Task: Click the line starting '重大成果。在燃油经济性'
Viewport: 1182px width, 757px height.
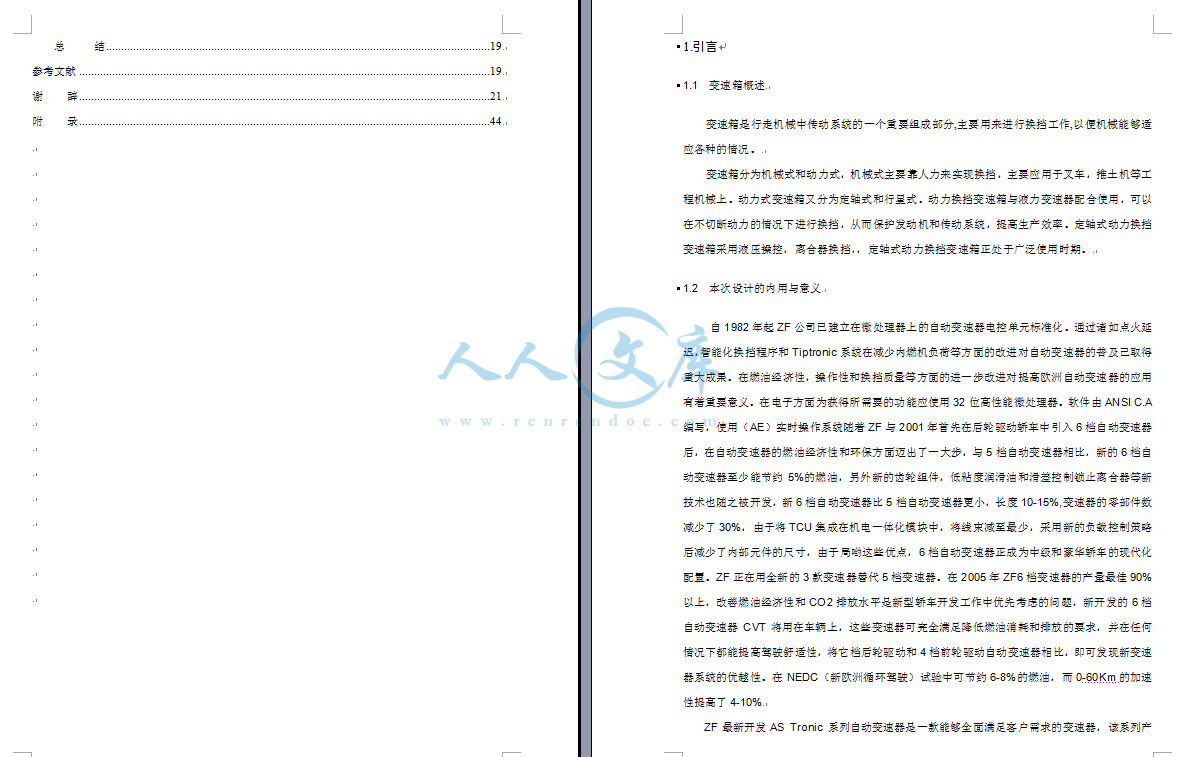Action: pyautogui.click(x=917, y=377)
